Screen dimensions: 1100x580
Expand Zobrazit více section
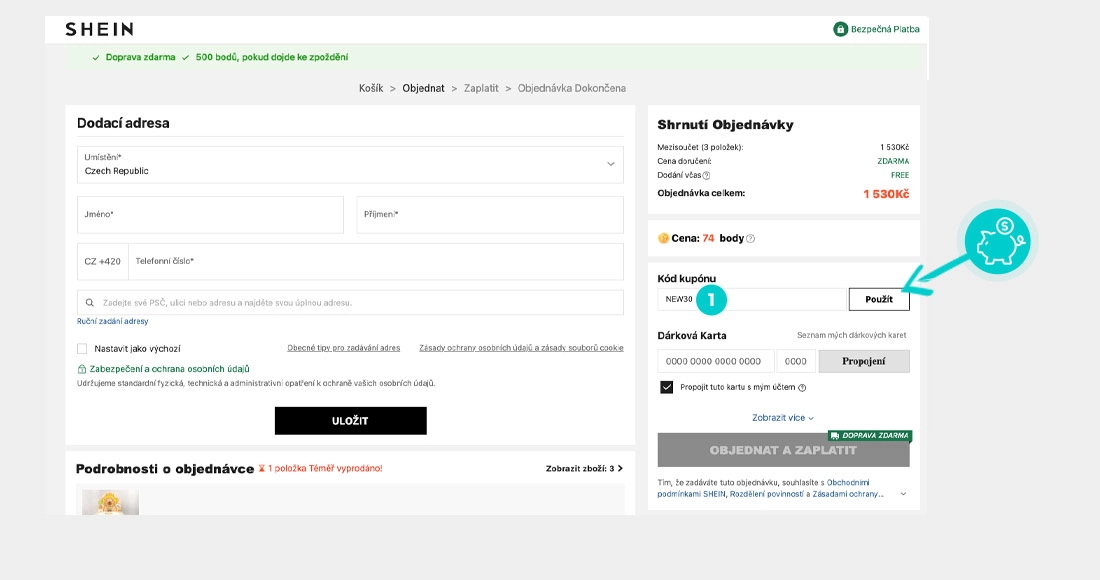[783, 418]
